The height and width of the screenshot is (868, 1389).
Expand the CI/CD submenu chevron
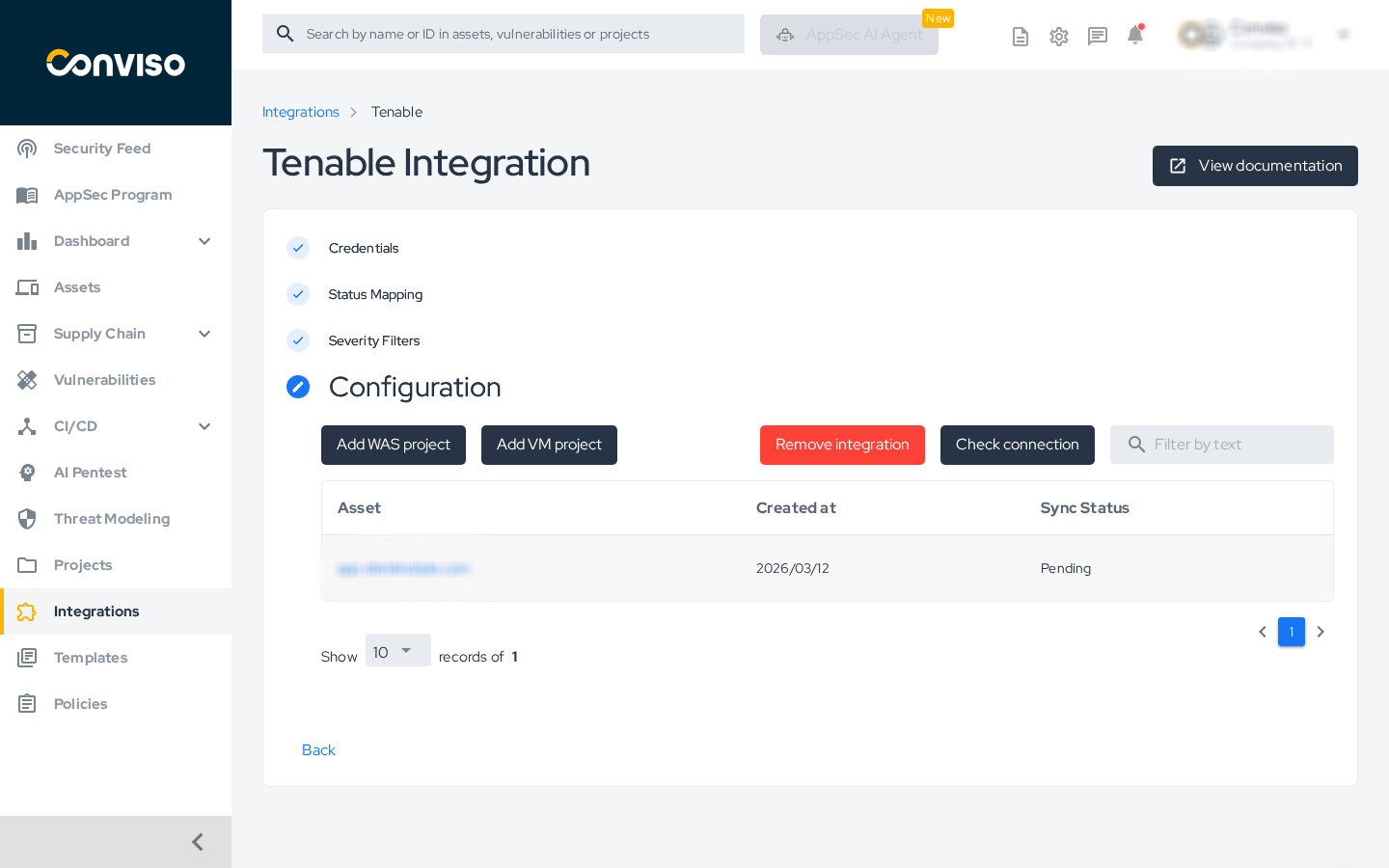pyautogui.click(x=204, y=426)
